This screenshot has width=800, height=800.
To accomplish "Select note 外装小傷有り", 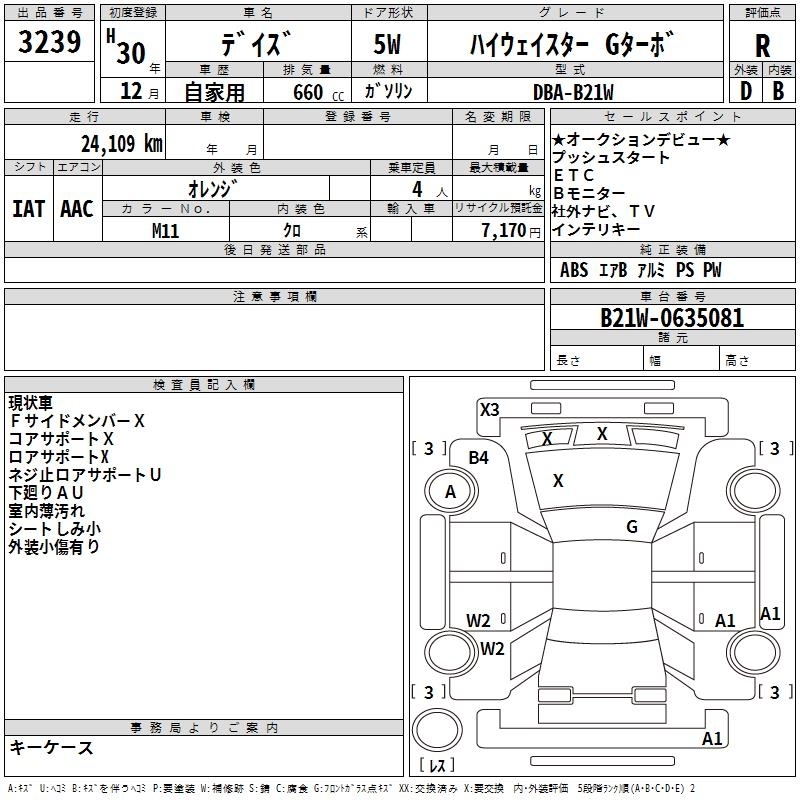I will (x=54, y=546).
